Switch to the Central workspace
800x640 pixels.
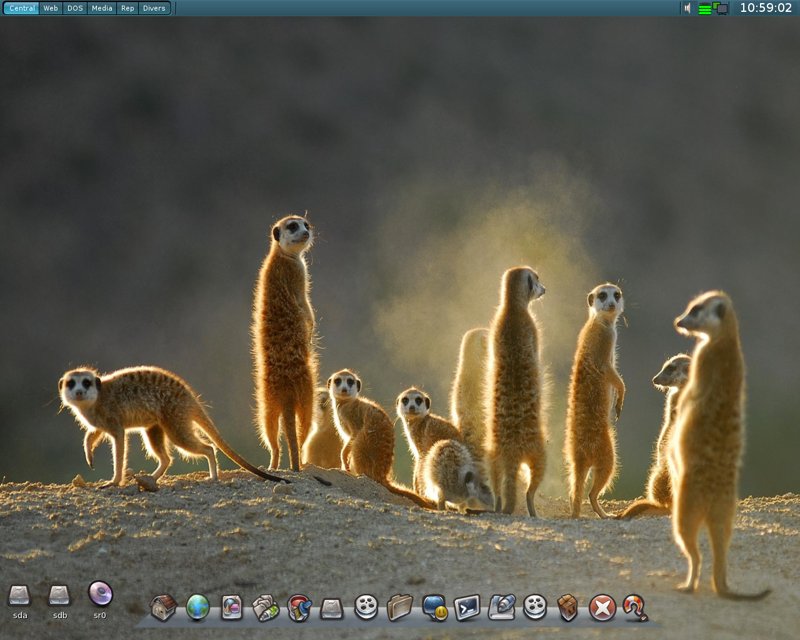click(x=21, y=8)
